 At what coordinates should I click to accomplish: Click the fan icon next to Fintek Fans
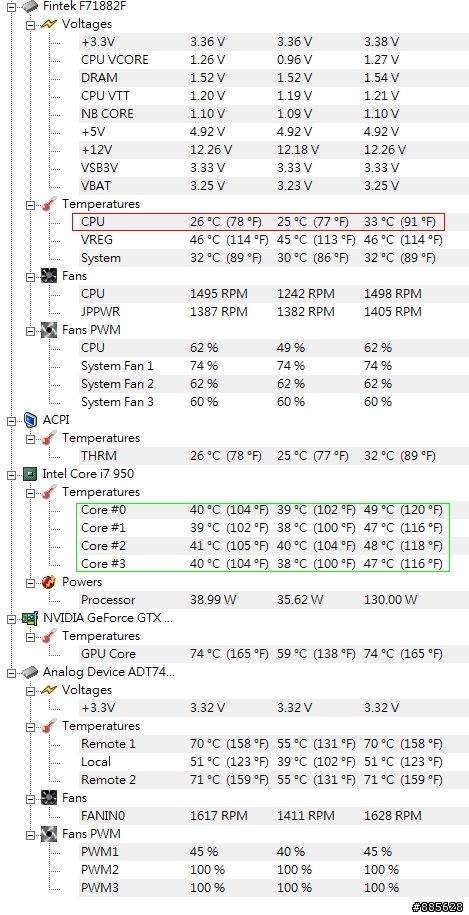point(49,276)
